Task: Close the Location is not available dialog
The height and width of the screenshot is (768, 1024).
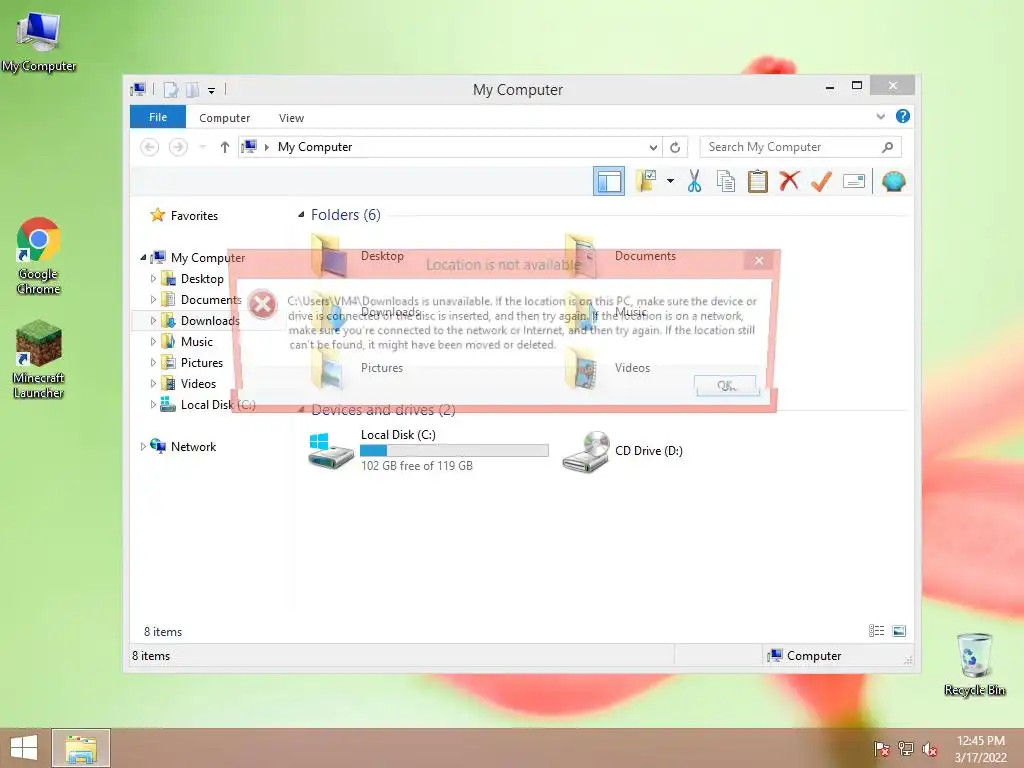Action: (758, 261)
